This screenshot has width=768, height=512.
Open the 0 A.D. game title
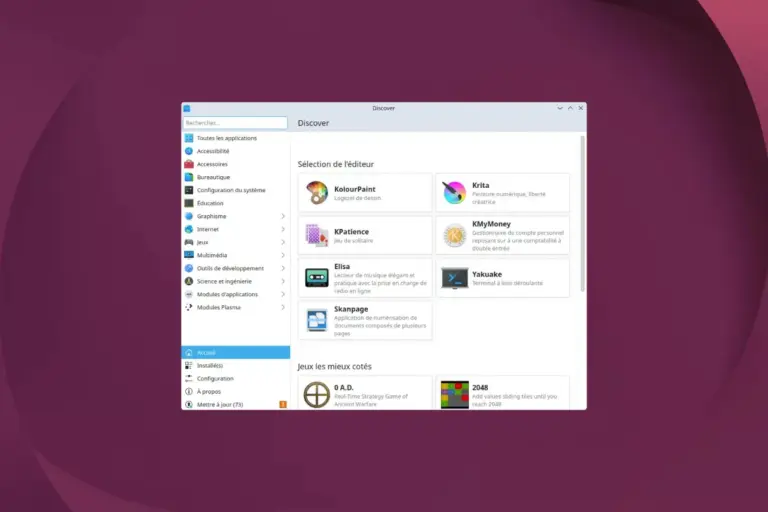pyautogui.click(x=343, y=388)
